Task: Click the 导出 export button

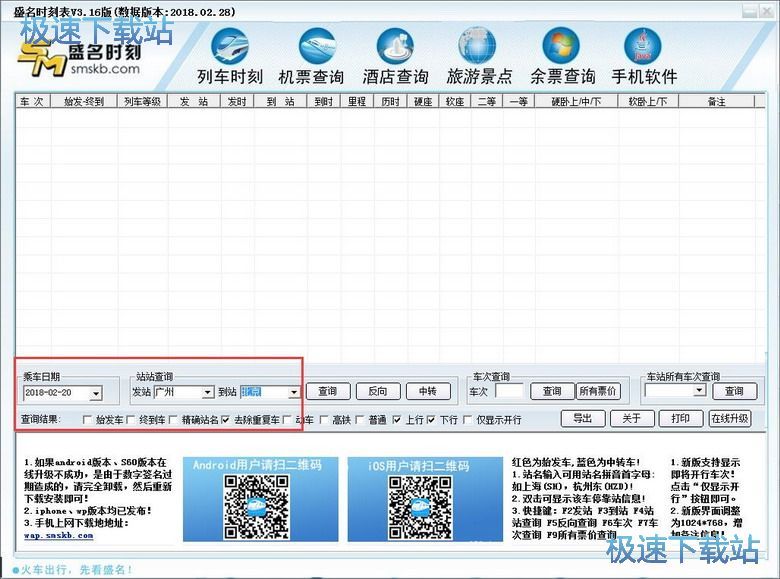Action: click(x=583, y=418)
